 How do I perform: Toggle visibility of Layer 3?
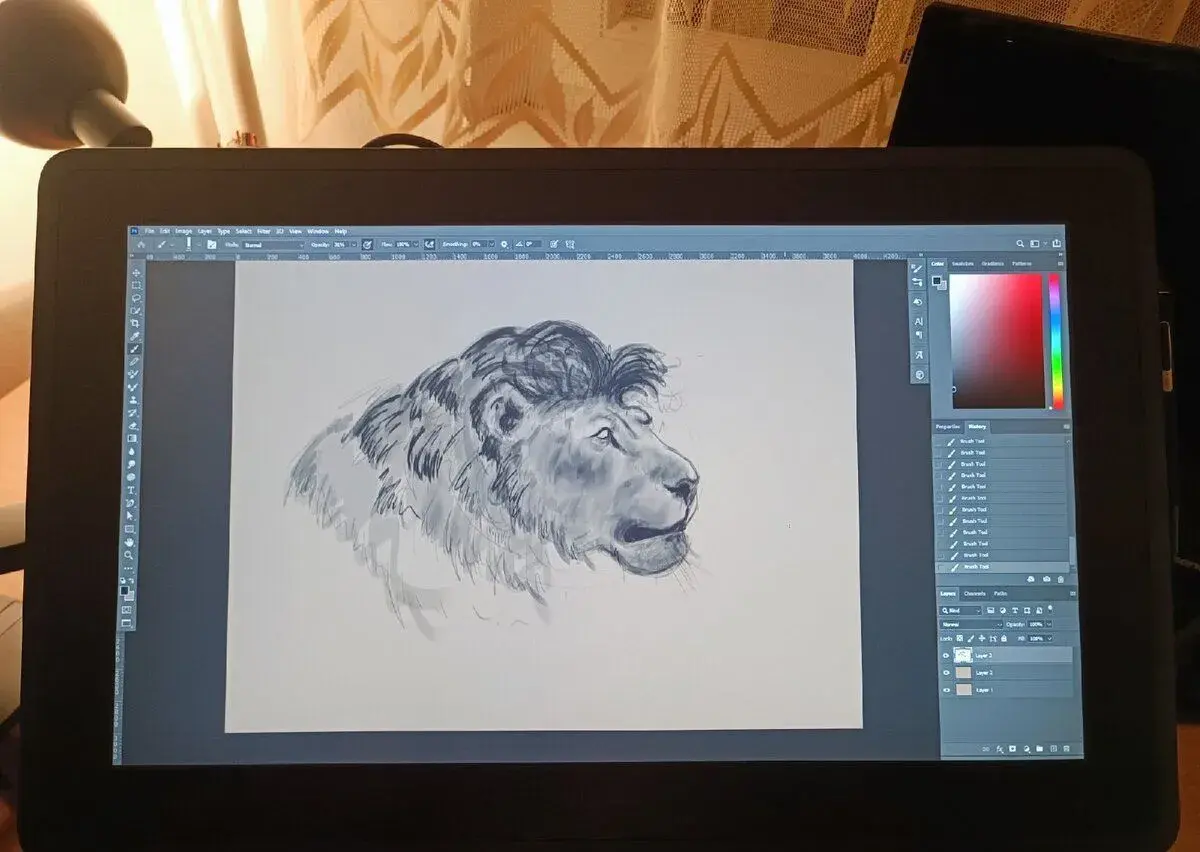[946, 655]
